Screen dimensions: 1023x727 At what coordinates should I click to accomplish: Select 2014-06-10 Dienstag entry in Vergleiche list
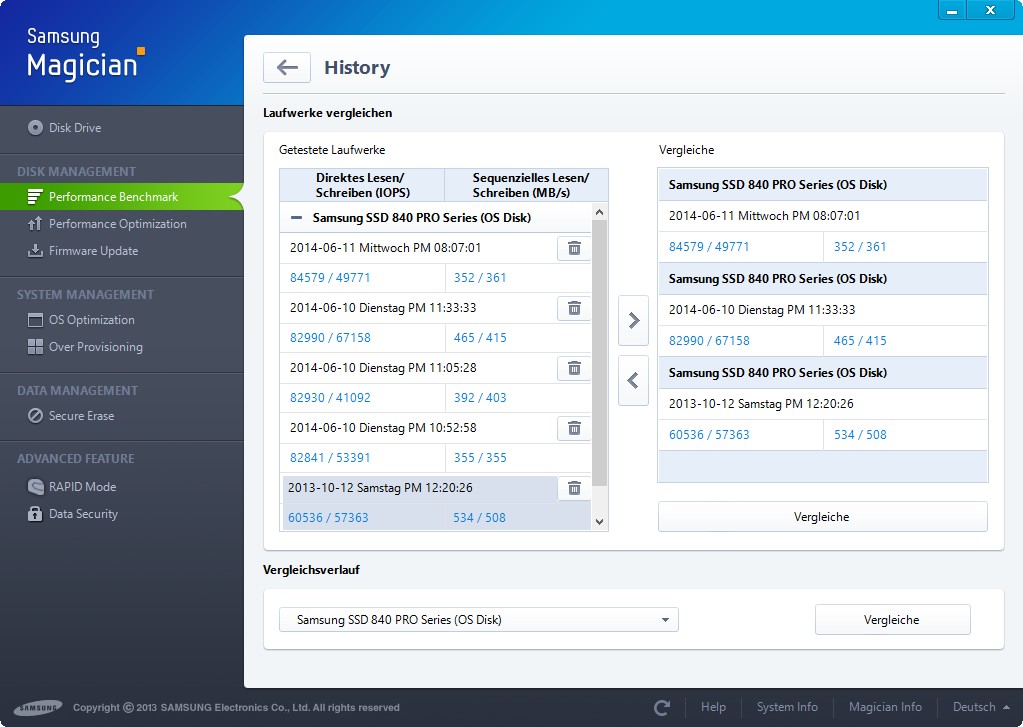[x=822, y=309]
